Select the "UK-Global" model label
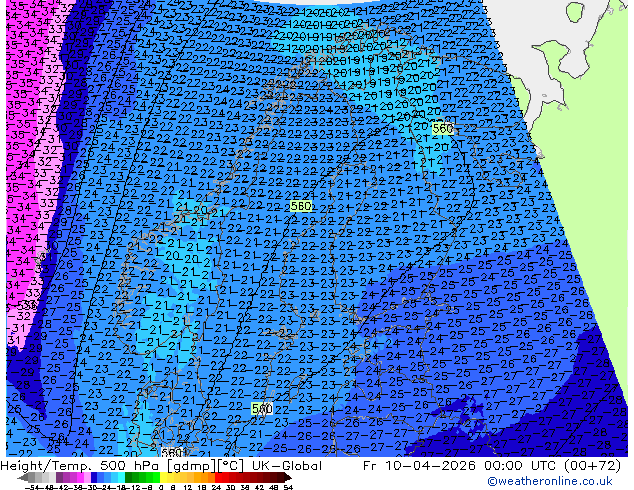The image size is (634, 490). click(287, 466)
